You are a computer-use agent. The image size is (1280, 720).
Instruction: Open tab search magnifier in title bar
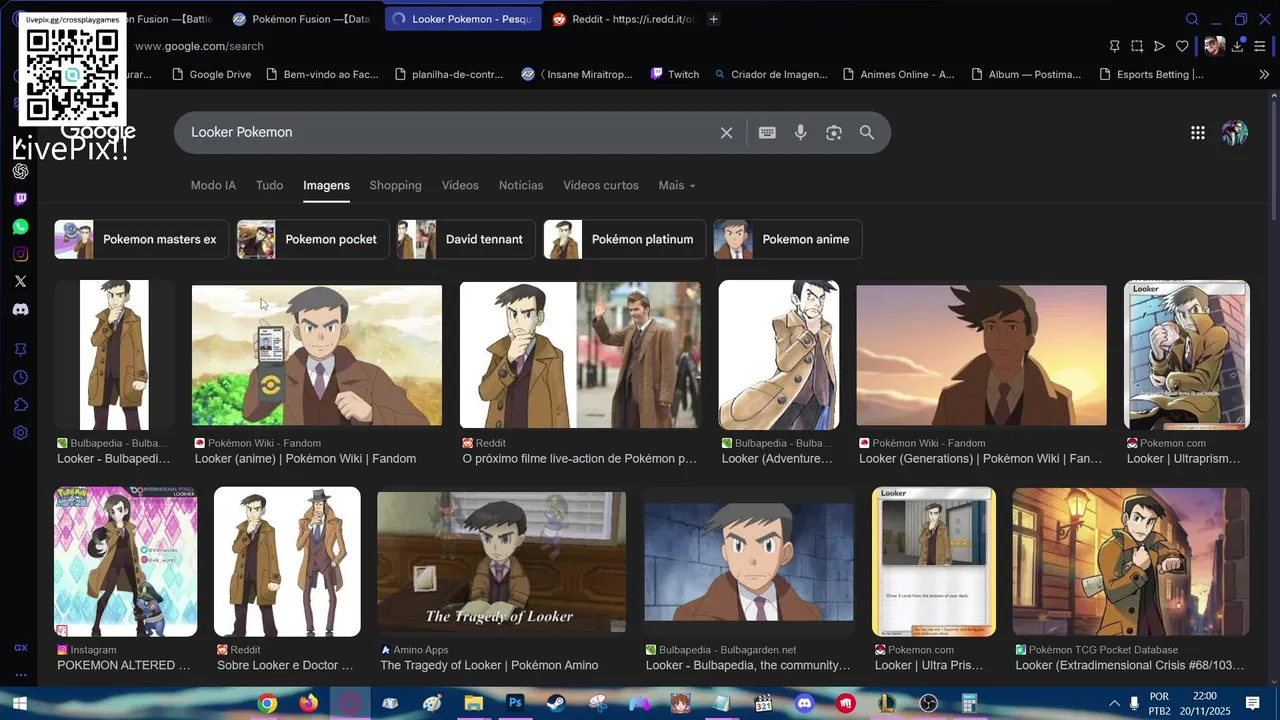pyautogui.click(x=1192, y=19)
